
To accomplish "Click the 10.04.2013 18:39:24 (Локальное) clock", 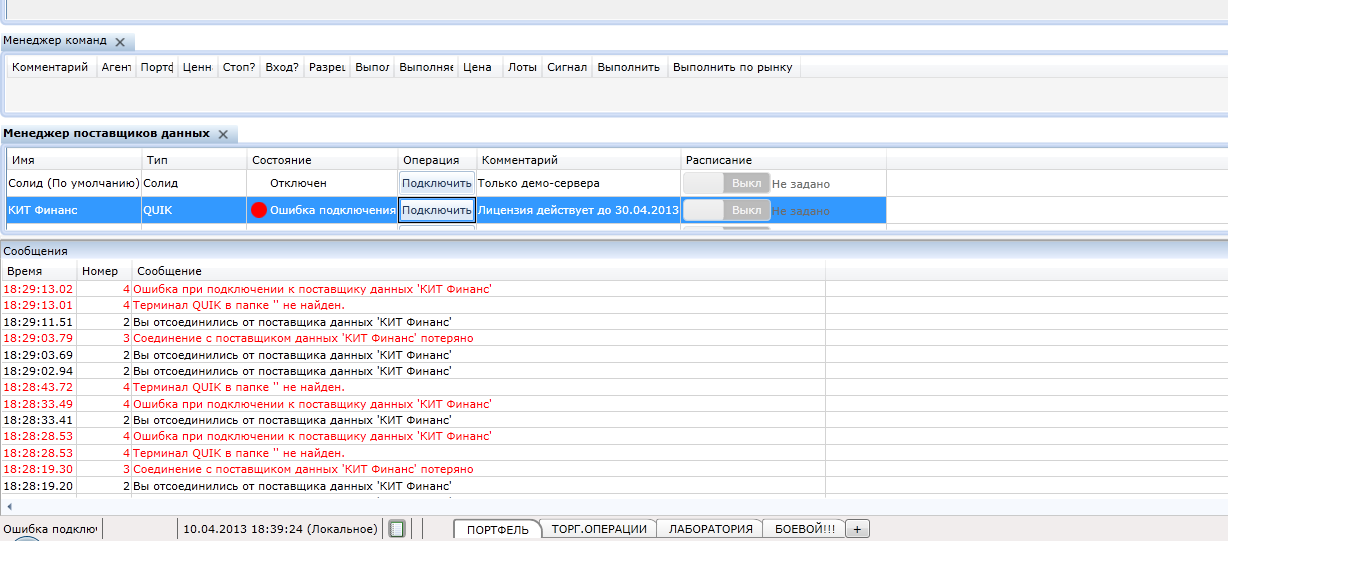I will 280,529.
